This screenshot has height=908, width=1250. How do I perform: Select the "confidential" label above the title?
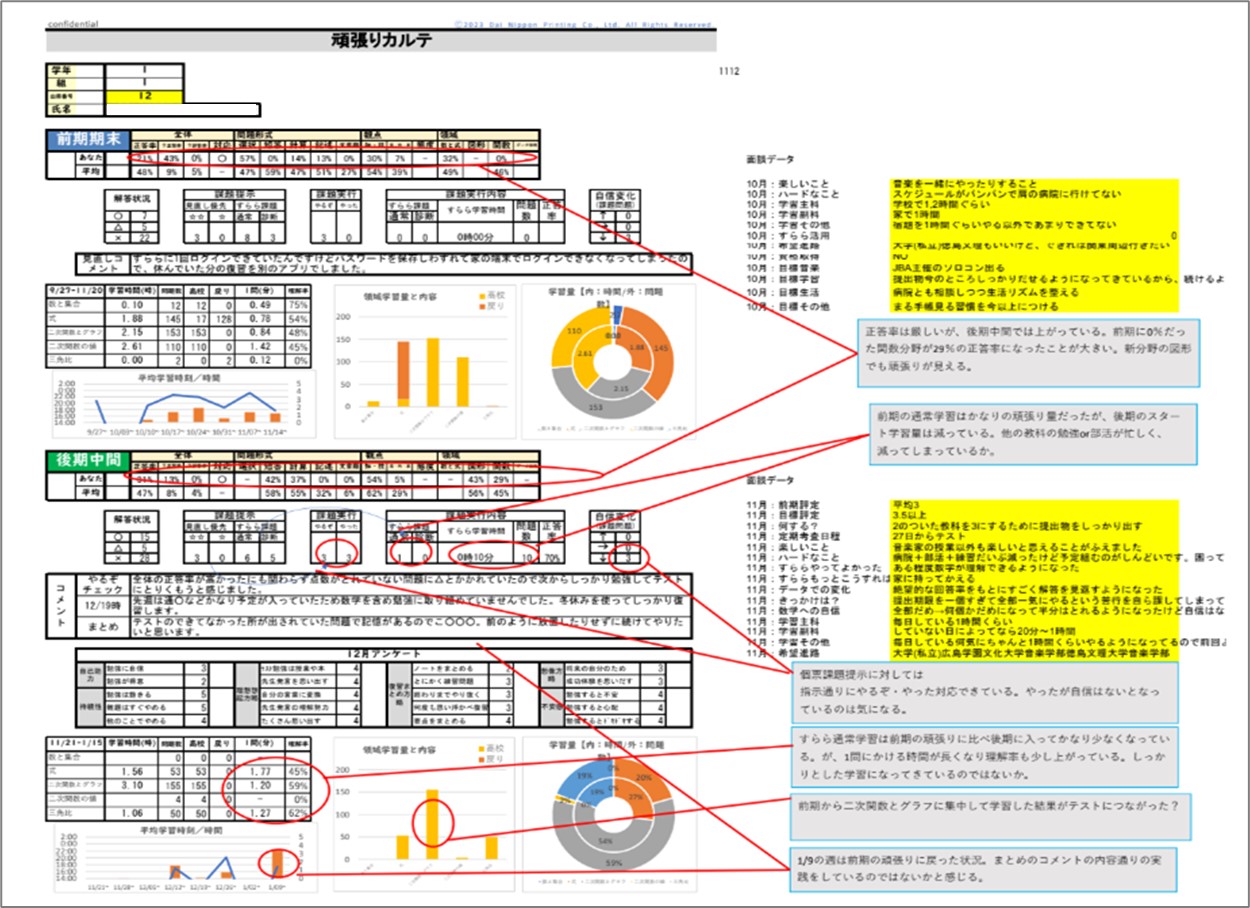(x=72, y=22)
